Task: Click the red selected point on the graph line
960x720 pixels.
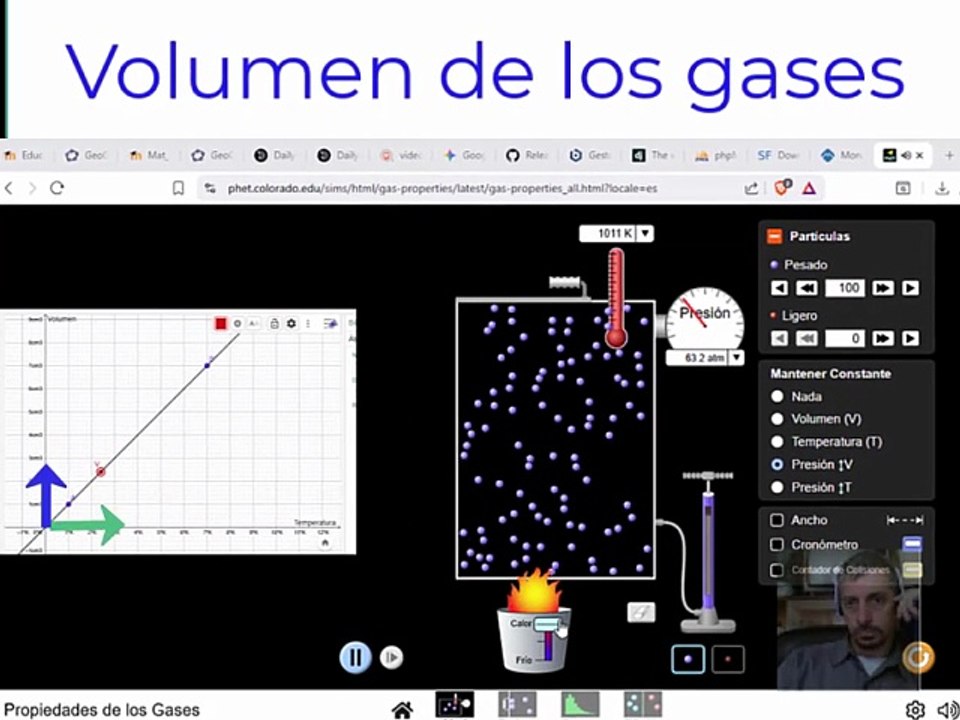Action: 101,471
